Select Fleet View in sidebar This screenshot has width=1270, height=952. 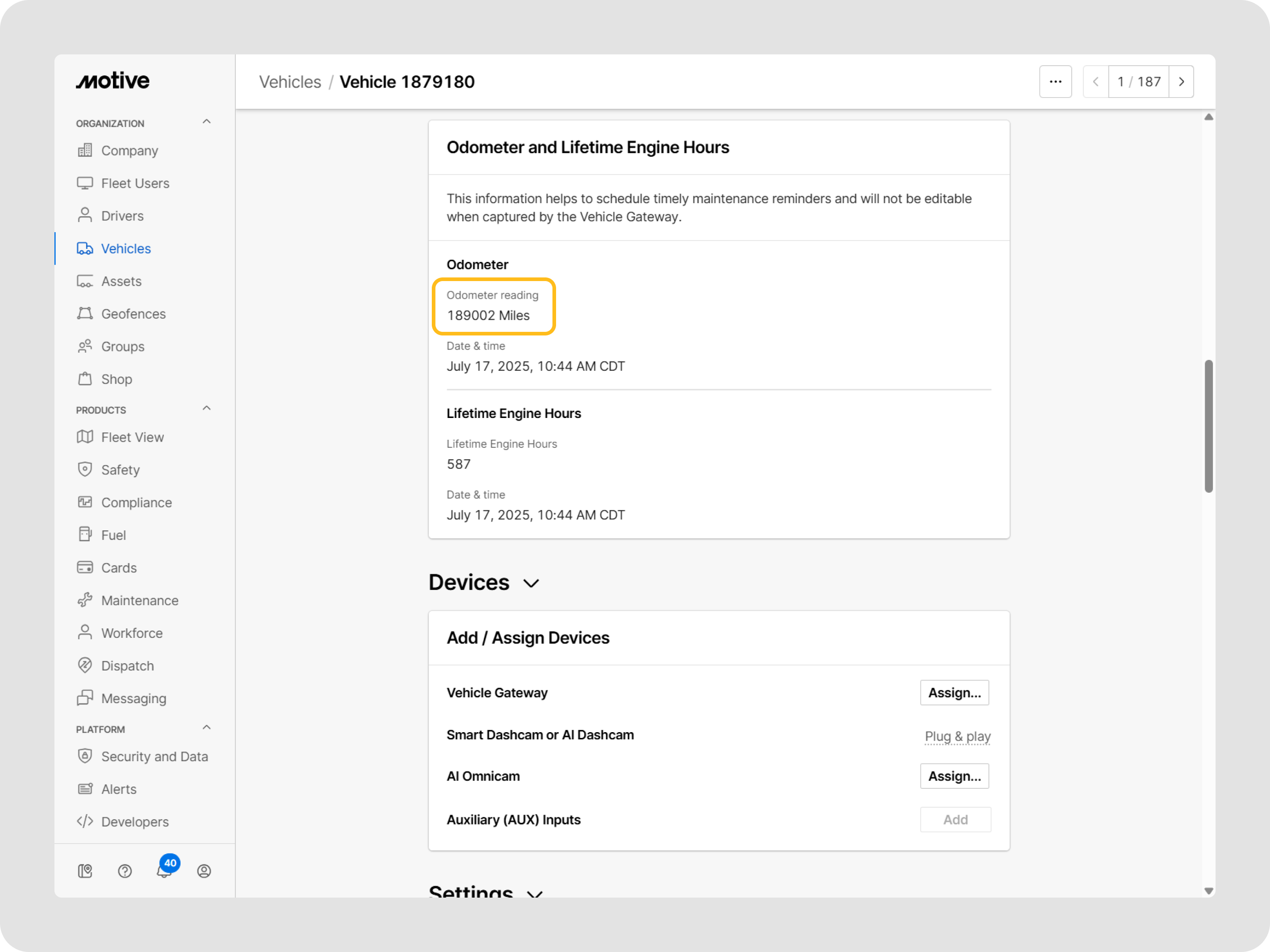132,437
